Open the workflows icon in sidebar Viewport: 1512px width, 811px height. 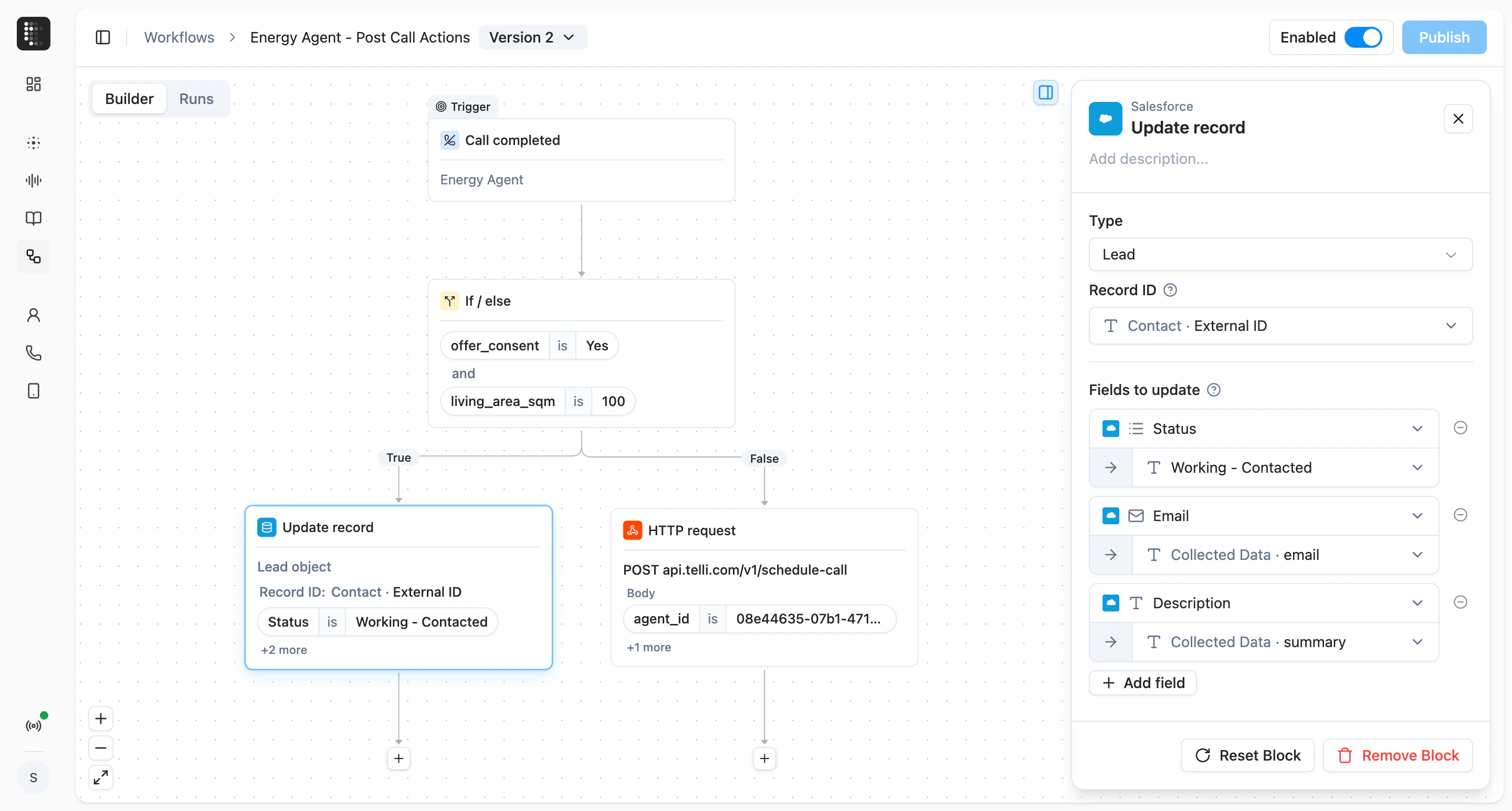pyautogui.click(x=34, y=257)
